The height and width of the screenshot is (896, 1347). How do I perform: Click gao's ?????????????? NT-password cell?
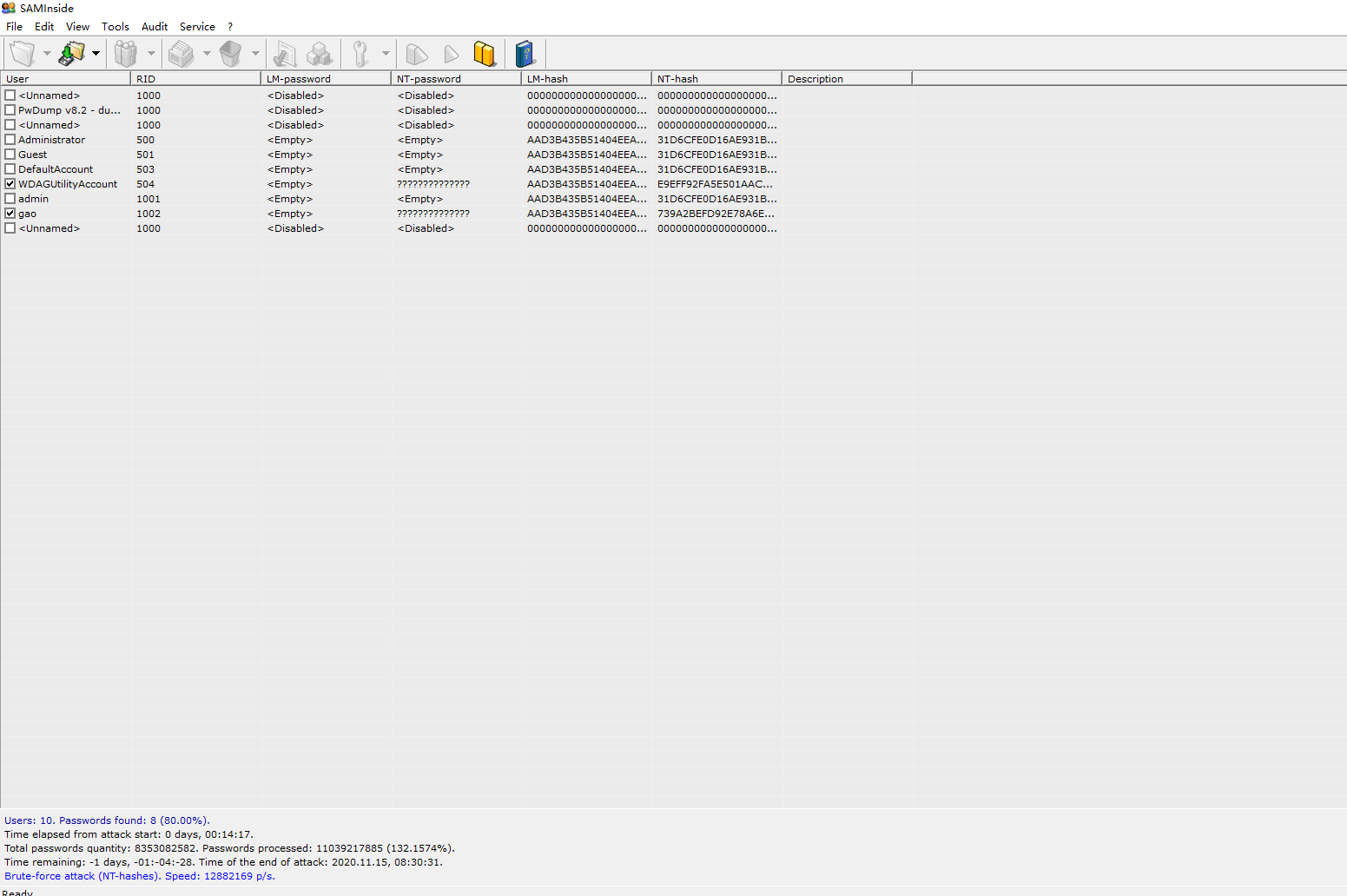click(433, 214)
